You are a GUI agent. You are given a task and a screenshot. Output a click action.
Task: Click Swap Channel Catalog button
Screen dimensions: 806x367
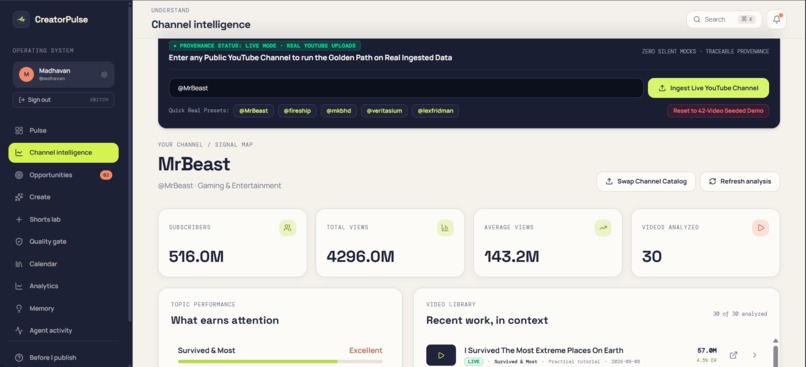tap(646, 181)
